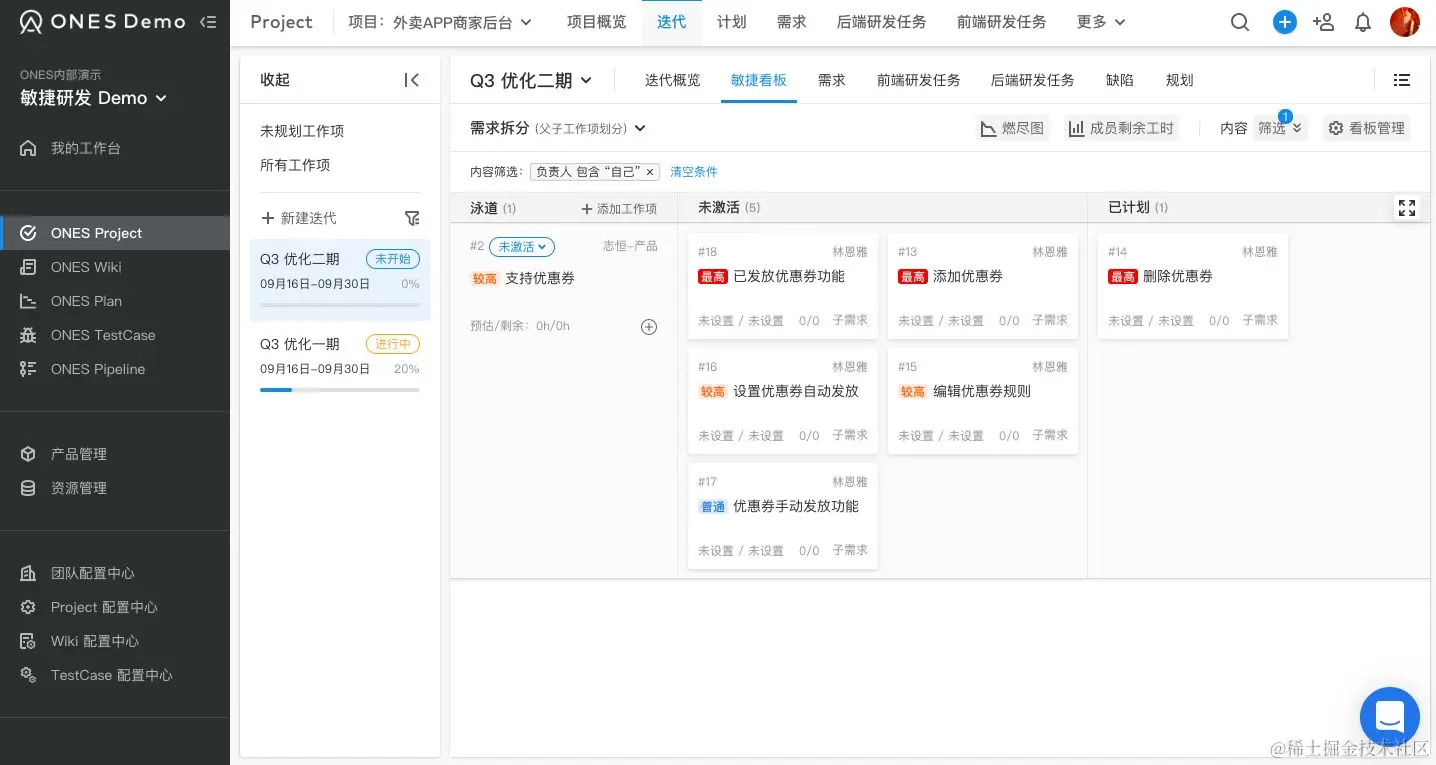The height and width of the screenshot is (765, 1436).
Task: Open the 未激活 status dropdown on card #2
Action: 521,247
